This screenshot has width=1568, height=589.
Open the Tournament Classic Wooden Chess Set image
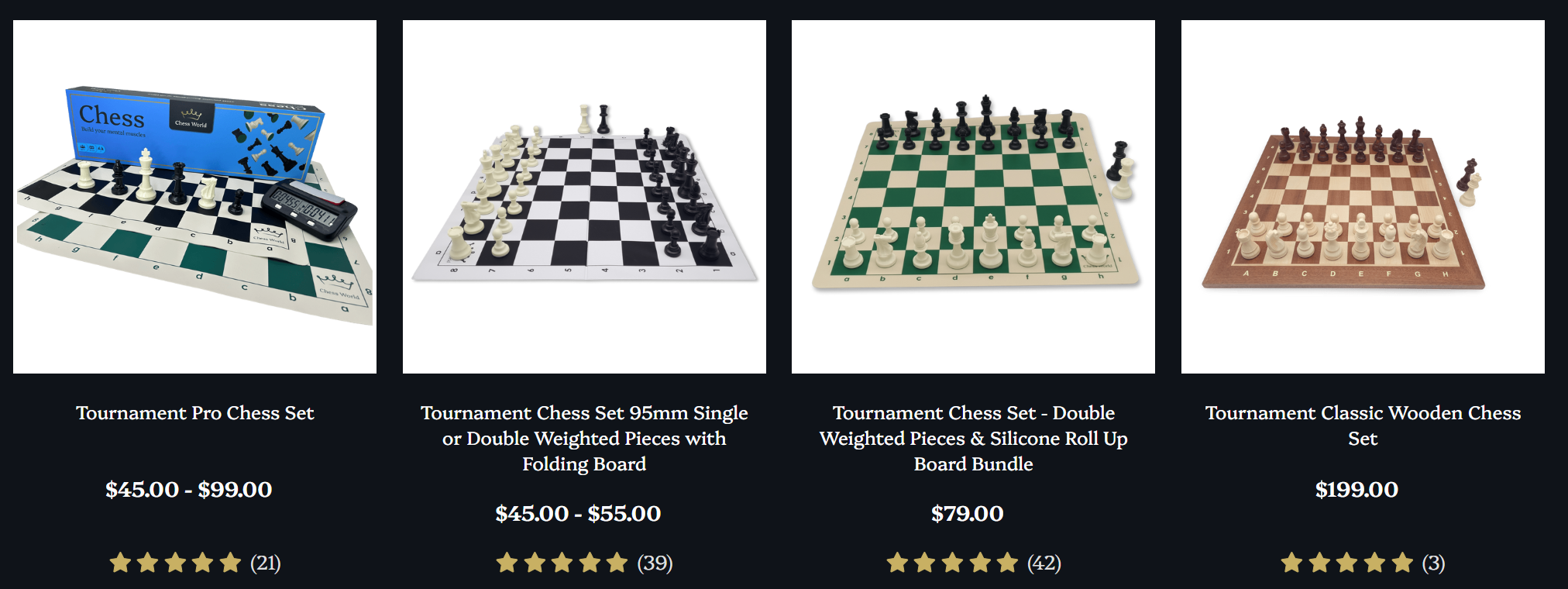(1363, 197)
